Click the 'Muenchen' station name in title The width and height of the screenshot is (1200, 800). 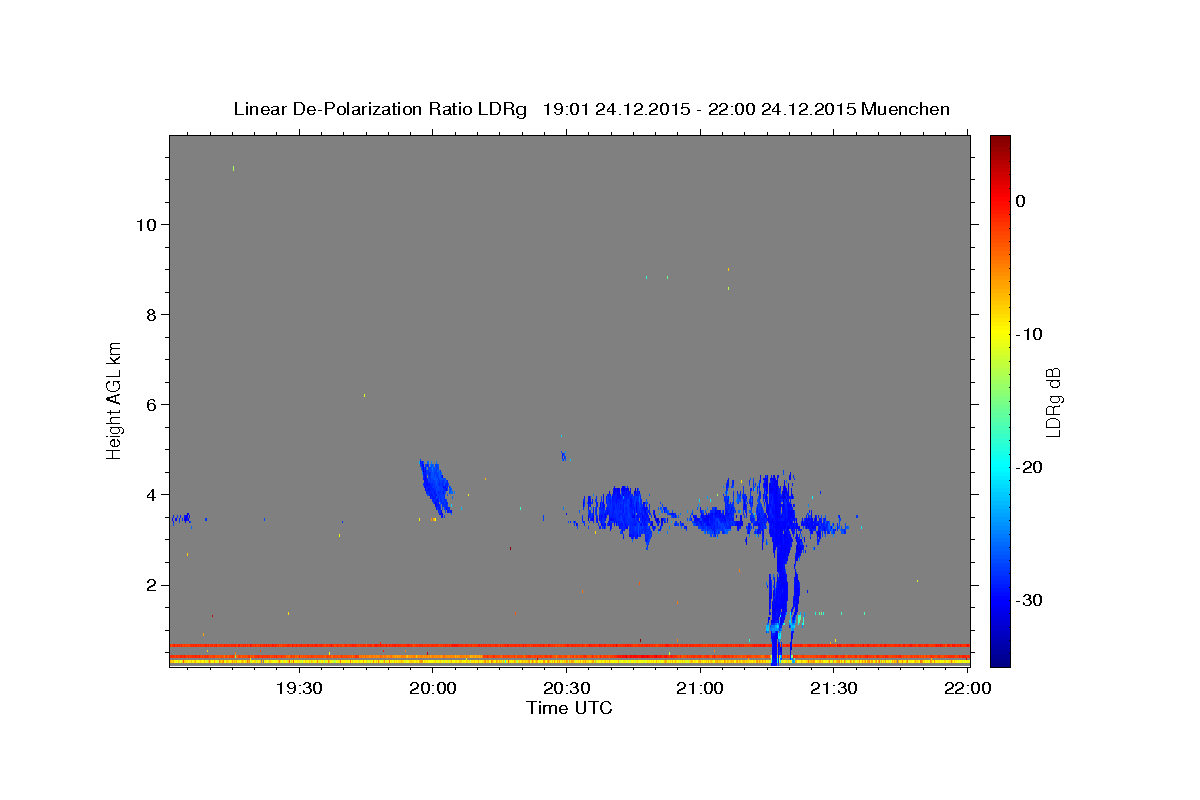[x=906, y=109]
